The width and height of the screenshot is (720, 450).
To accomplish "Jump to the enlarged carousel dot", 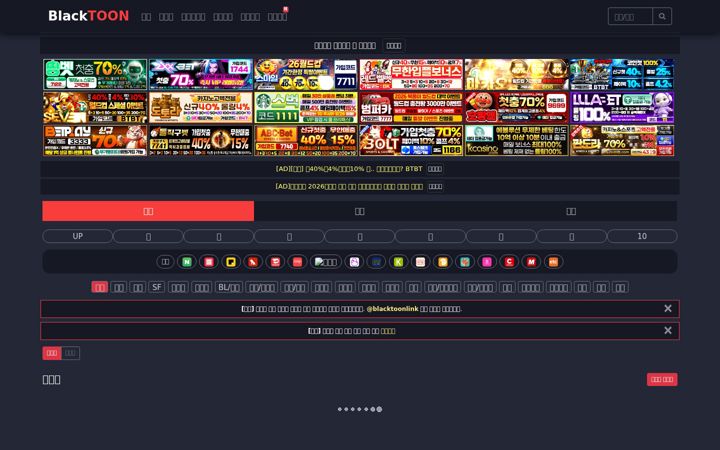I will click(x=379, y=409).
